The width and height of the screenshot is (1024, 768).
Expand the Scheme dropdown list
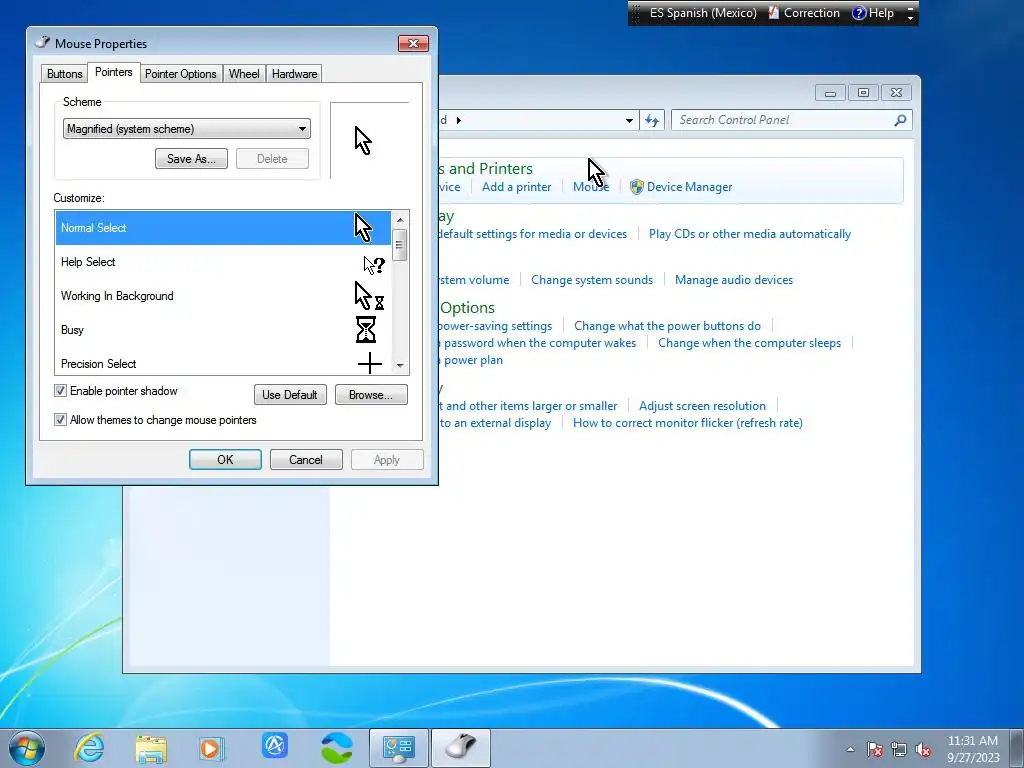pyautogui.click(x=187, y=129)
